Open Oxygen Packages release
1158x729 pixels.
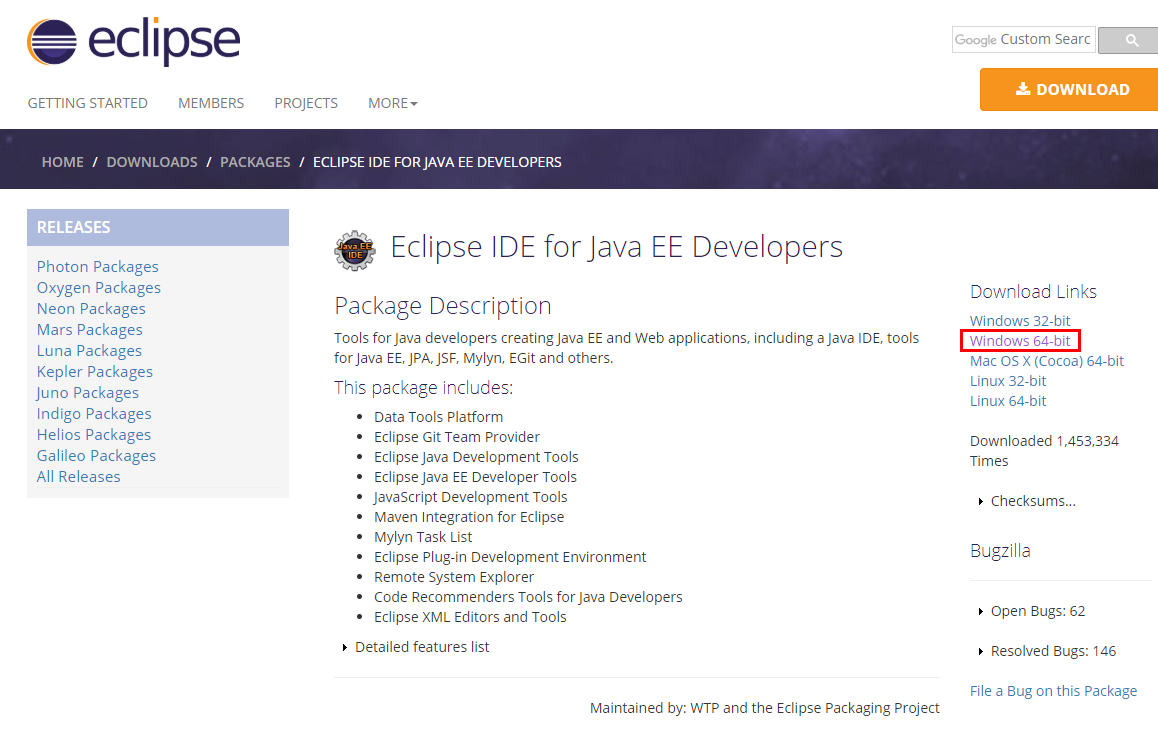pyautogui.click(x=99, y=287)
